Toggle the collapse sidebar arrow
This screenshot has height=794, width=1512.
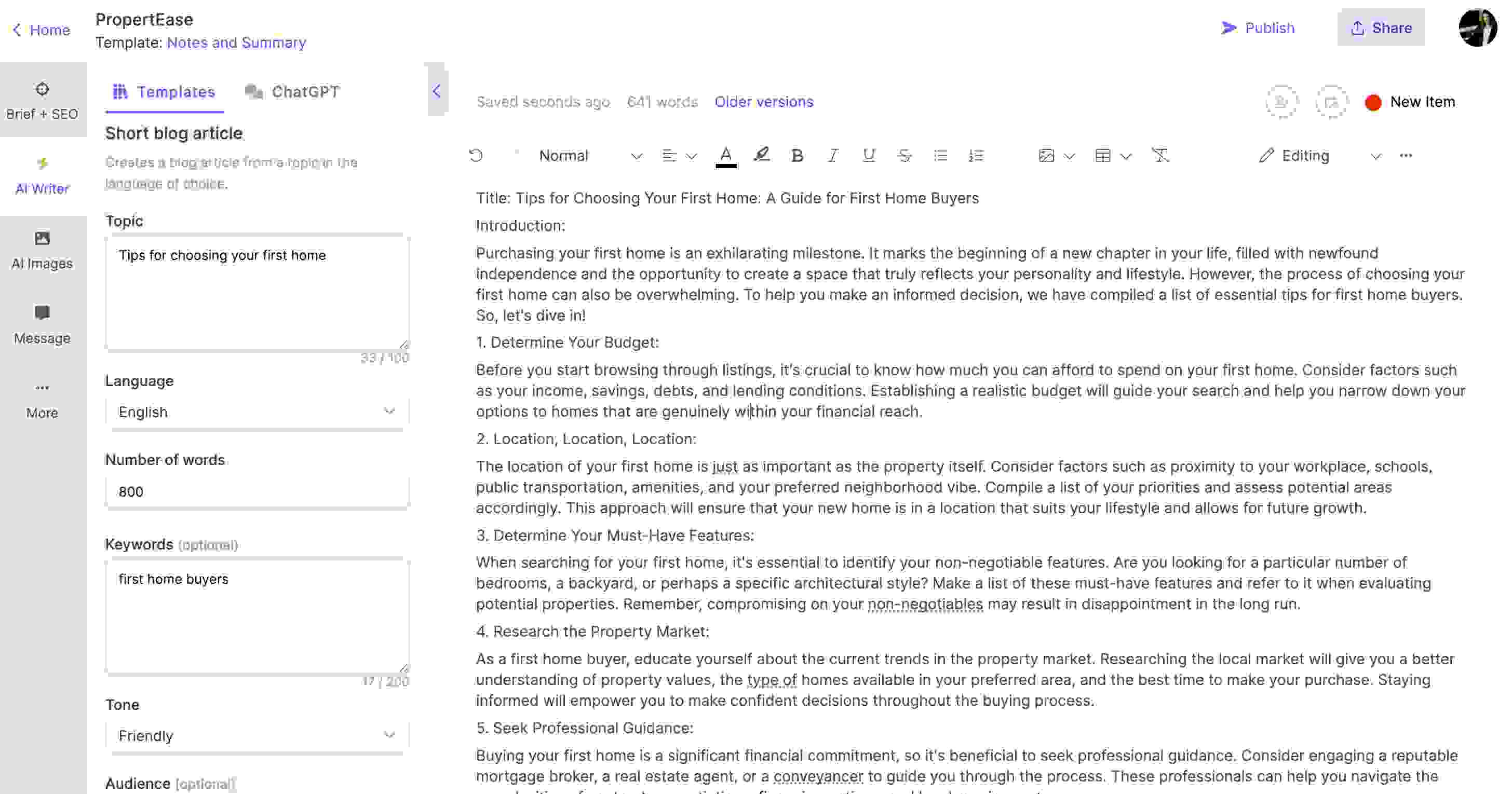(436, 91)
